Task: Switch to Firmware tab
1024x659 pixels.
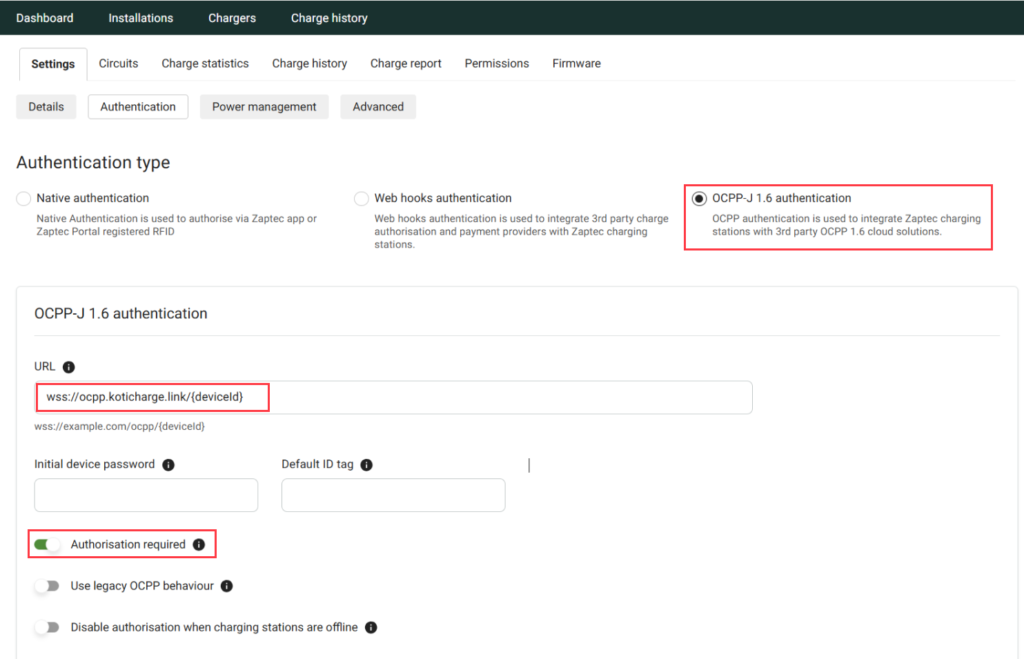Action: click(577, 63)
